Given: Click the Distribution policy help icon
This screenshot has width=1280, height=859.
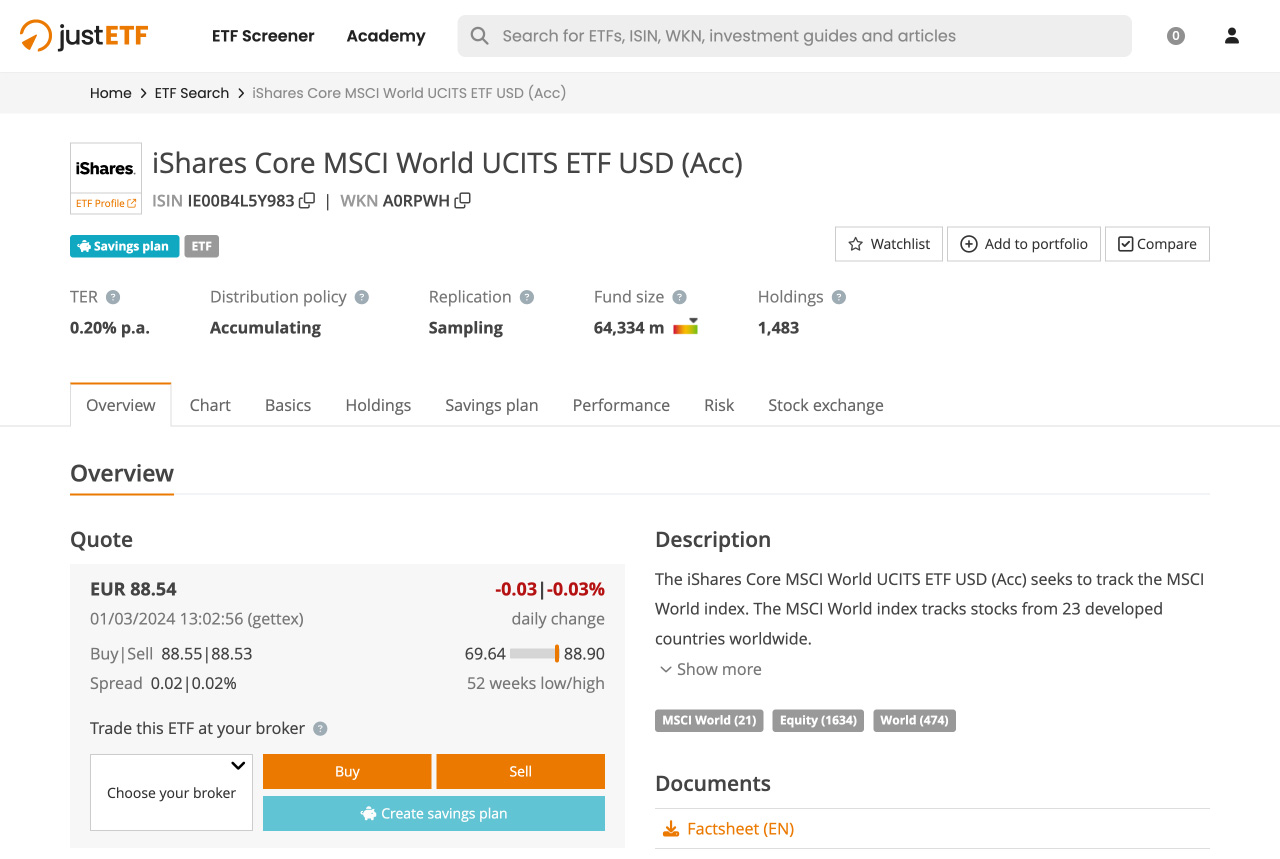Looking at the screenshot, I should coord(362,297).
